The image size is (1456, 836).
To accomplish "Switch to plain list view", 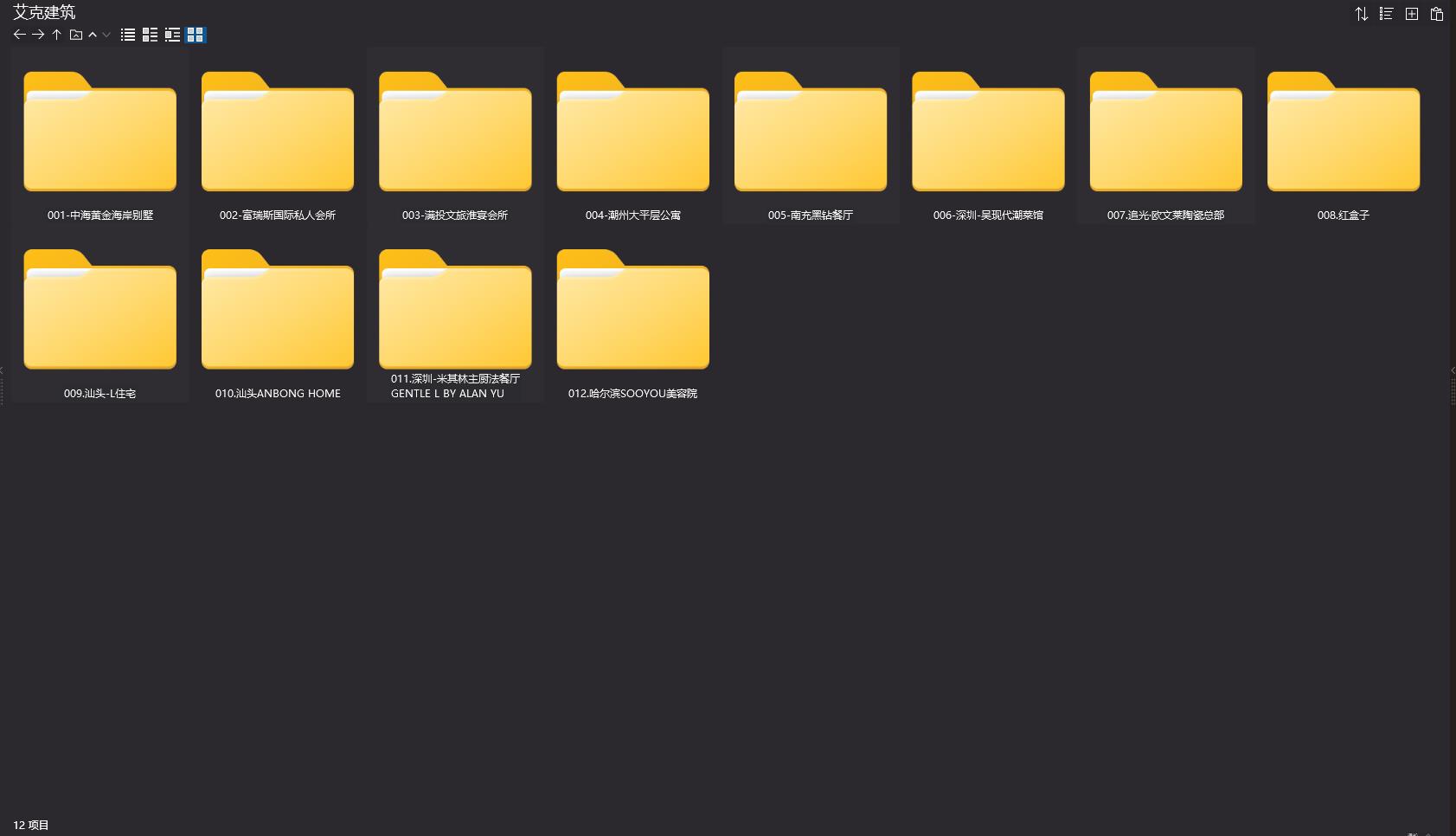I will point(128,35).
